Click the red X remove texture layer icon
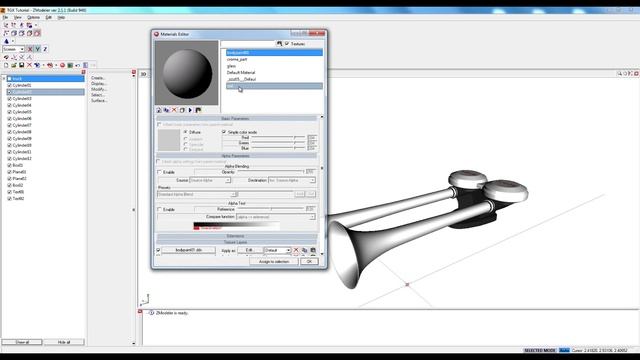640x360 pixels. tap(296, 250)
